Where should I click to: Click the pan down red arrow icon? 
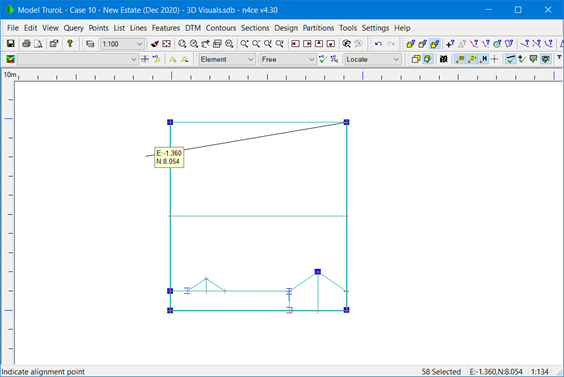(331, 44)
